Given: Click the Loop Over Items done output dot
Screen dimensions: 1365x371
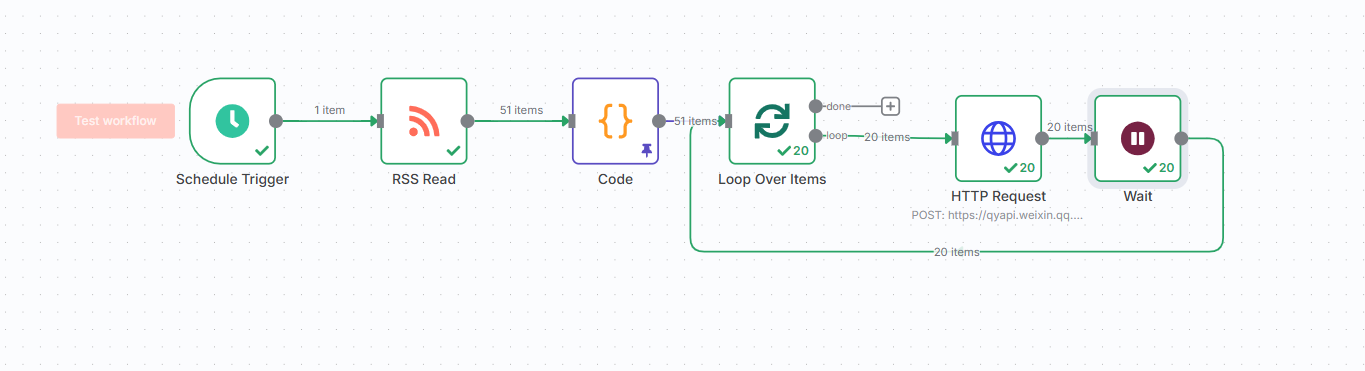Looking at the screenshot, I should (815, 106).
